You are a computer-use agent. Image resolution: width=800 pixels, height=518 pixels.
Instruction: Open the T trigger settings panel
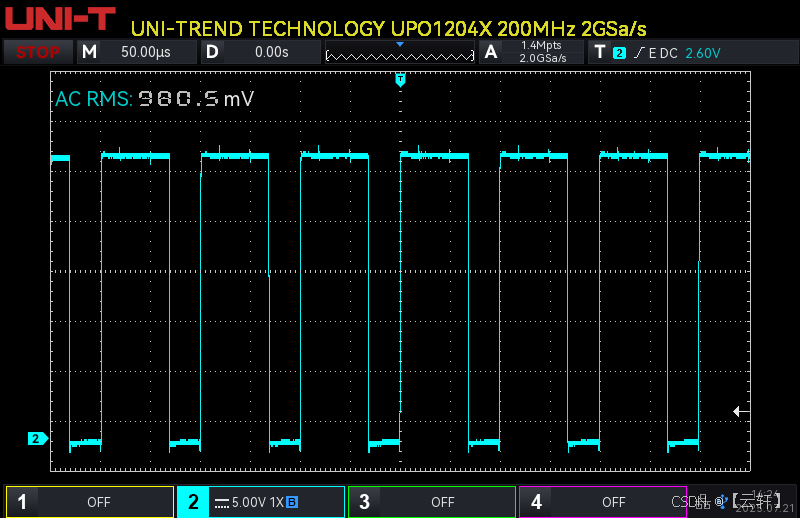tap(692, 52)
